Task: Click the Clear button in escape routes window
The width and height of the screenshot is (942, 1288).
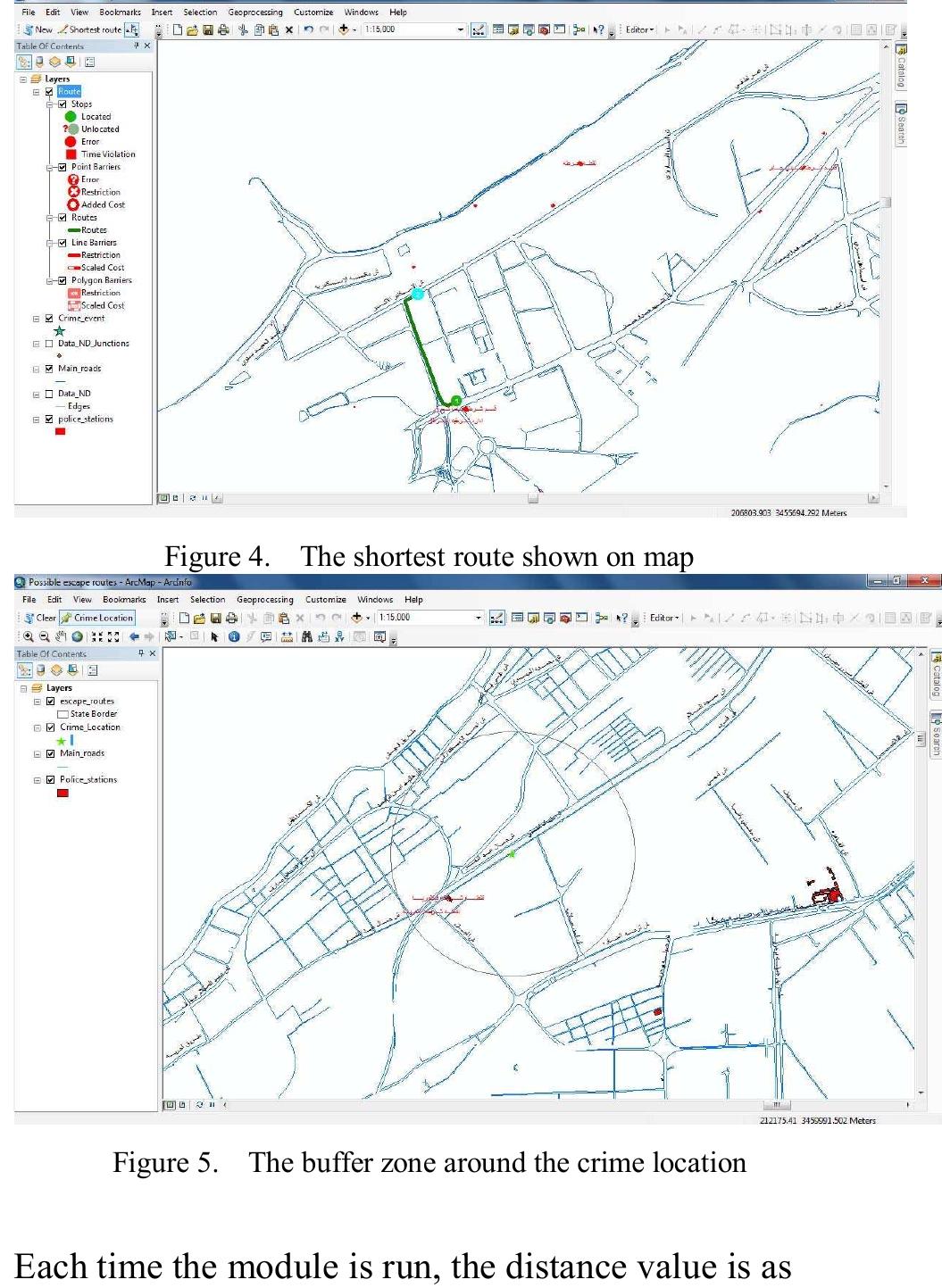Action: [40, 618]
